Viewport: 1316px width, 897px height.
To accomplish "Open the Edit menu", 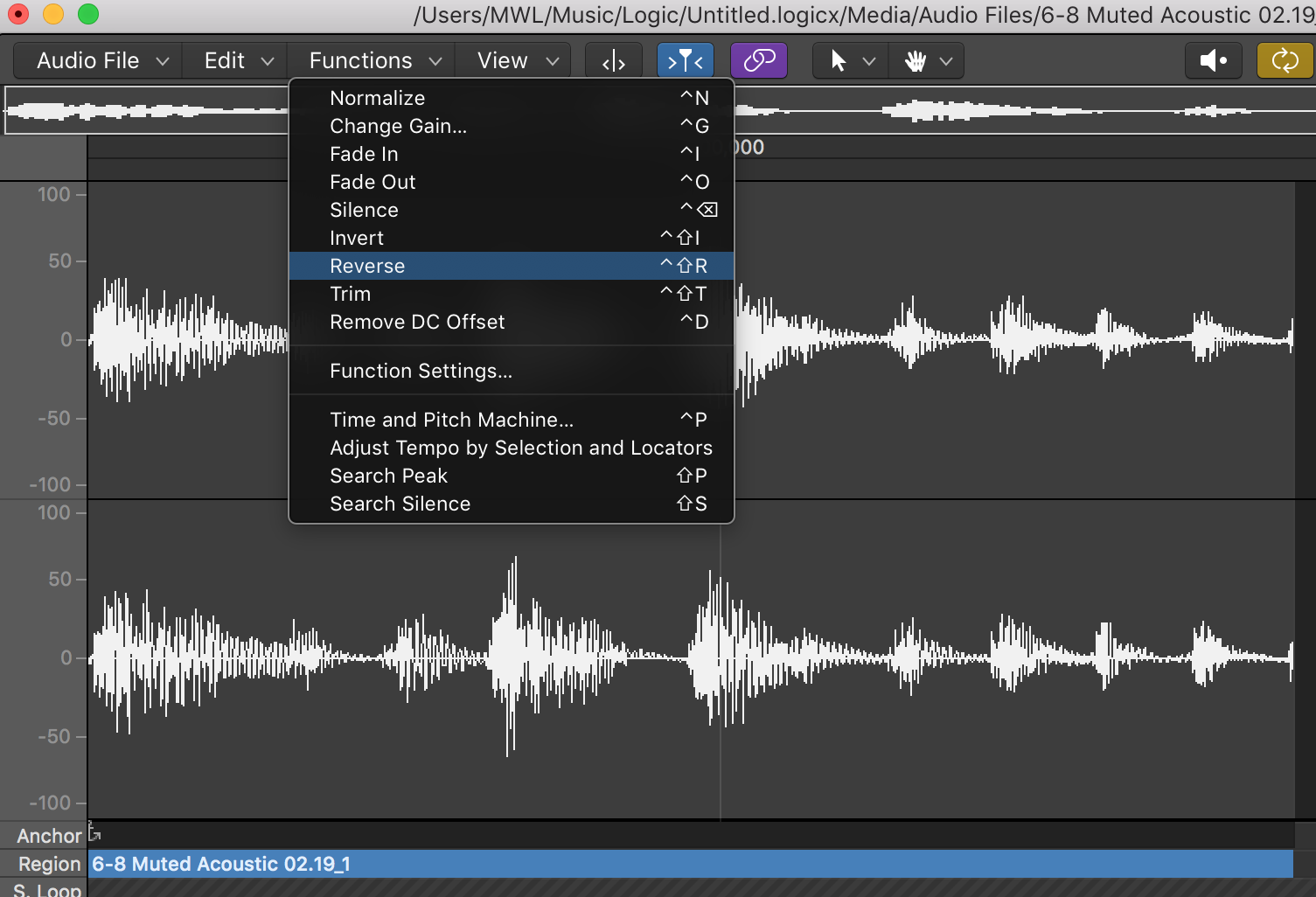I will 238,60.
